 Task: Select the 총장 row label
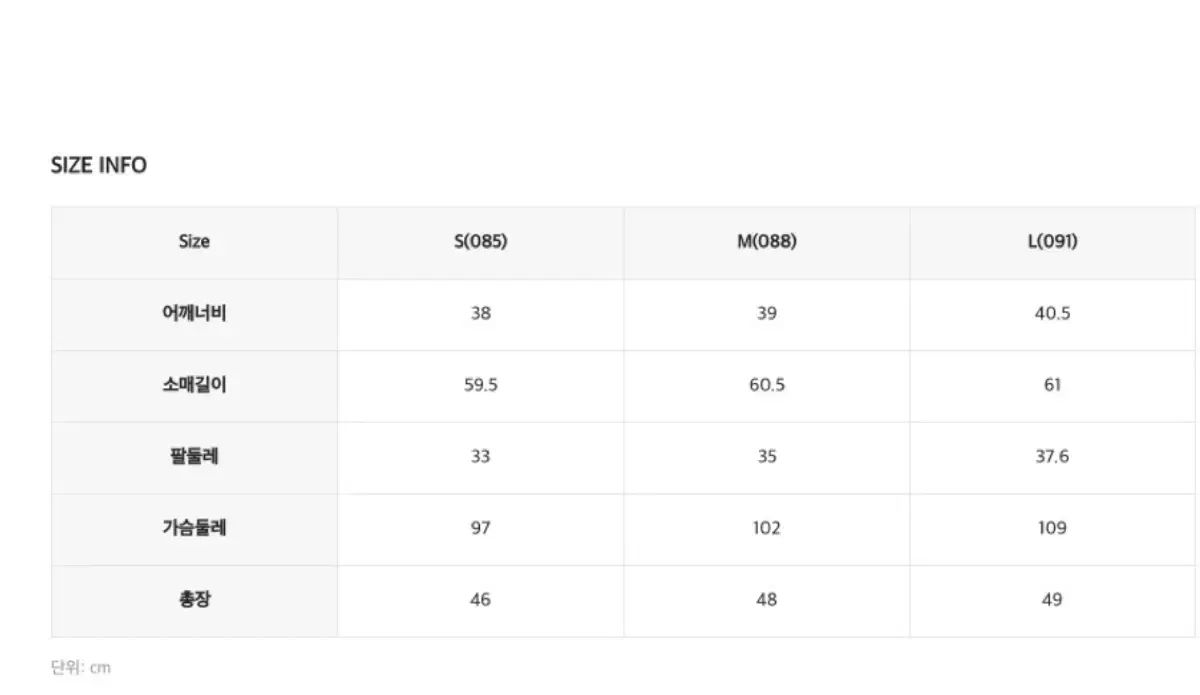(x=194, y=600)
